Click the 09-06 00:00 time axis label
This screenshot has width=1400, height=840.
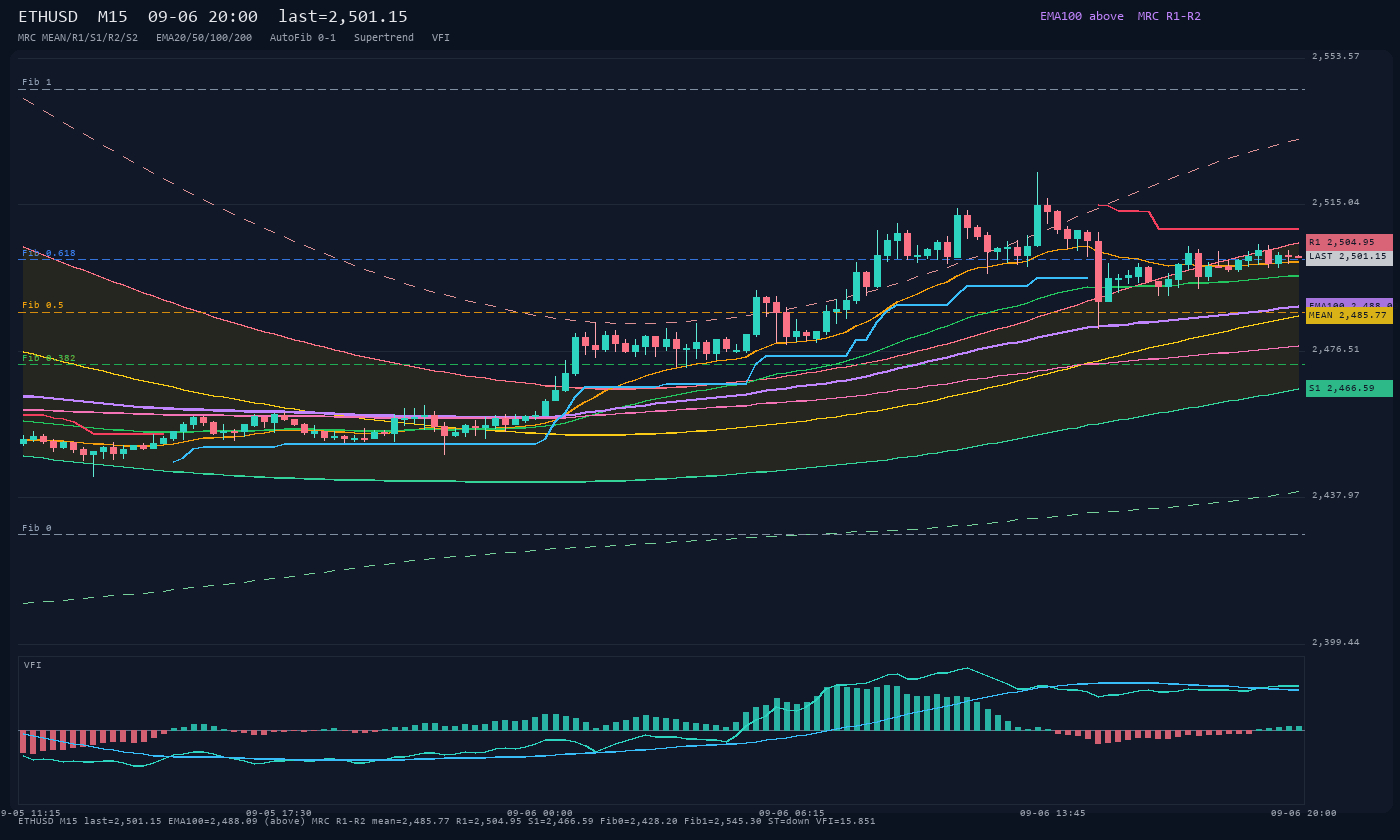coord(540,813)
